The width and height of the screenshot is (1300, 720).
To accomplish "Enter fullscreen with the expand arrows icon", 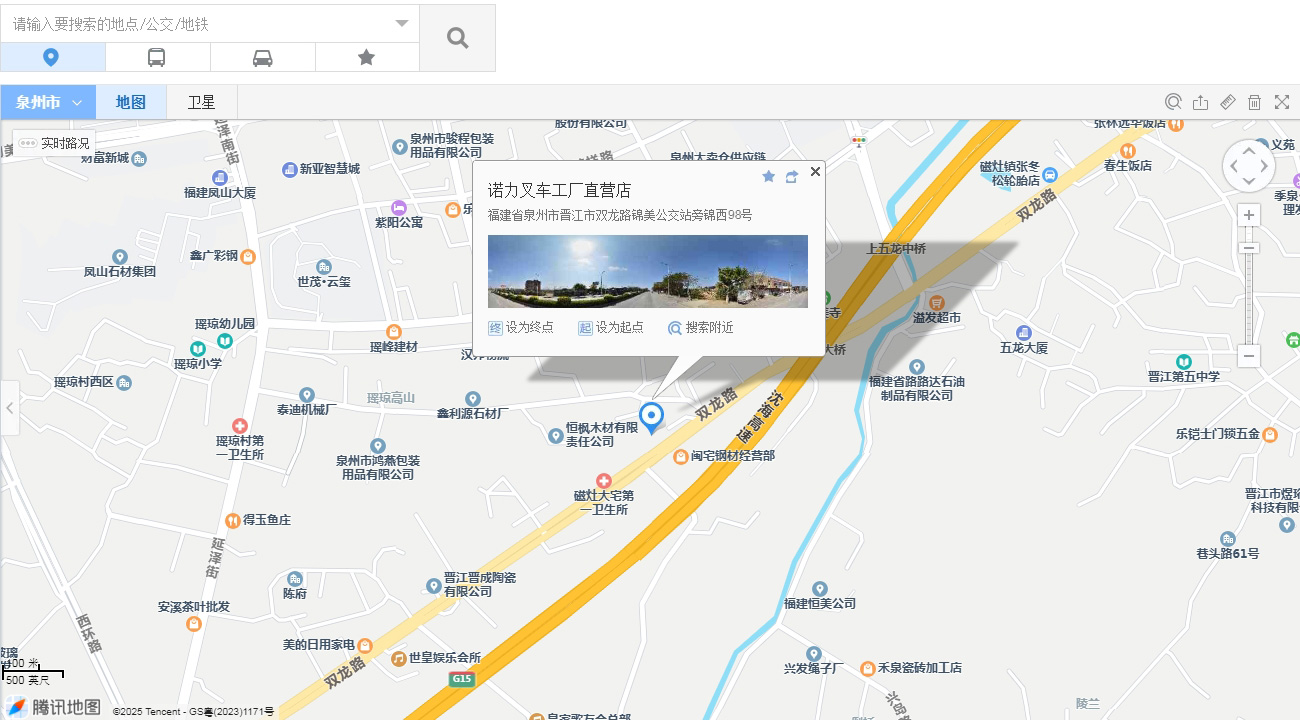I will point(1281,102).
